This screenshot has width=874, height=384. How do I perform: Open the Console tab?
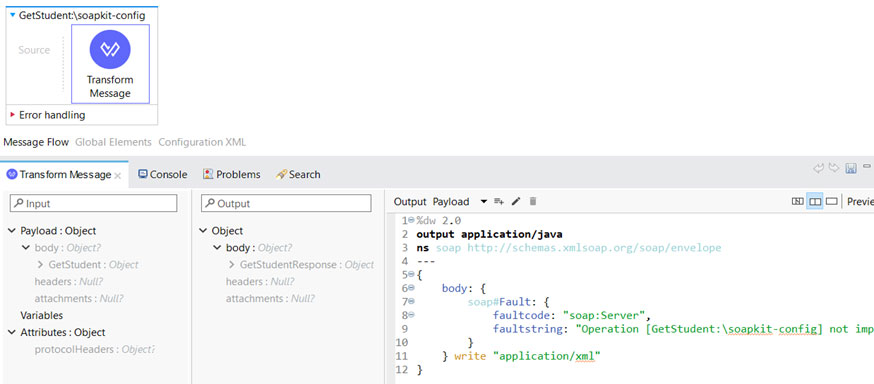pyautogui.click(x=163, y=174)
